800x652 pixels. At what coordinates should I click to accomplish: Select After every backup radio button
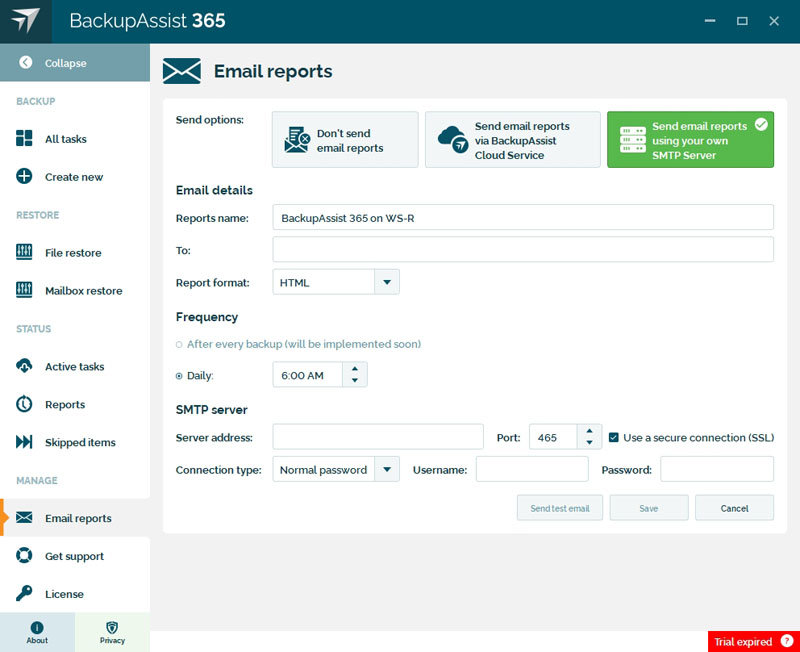[x=179, y=344]
